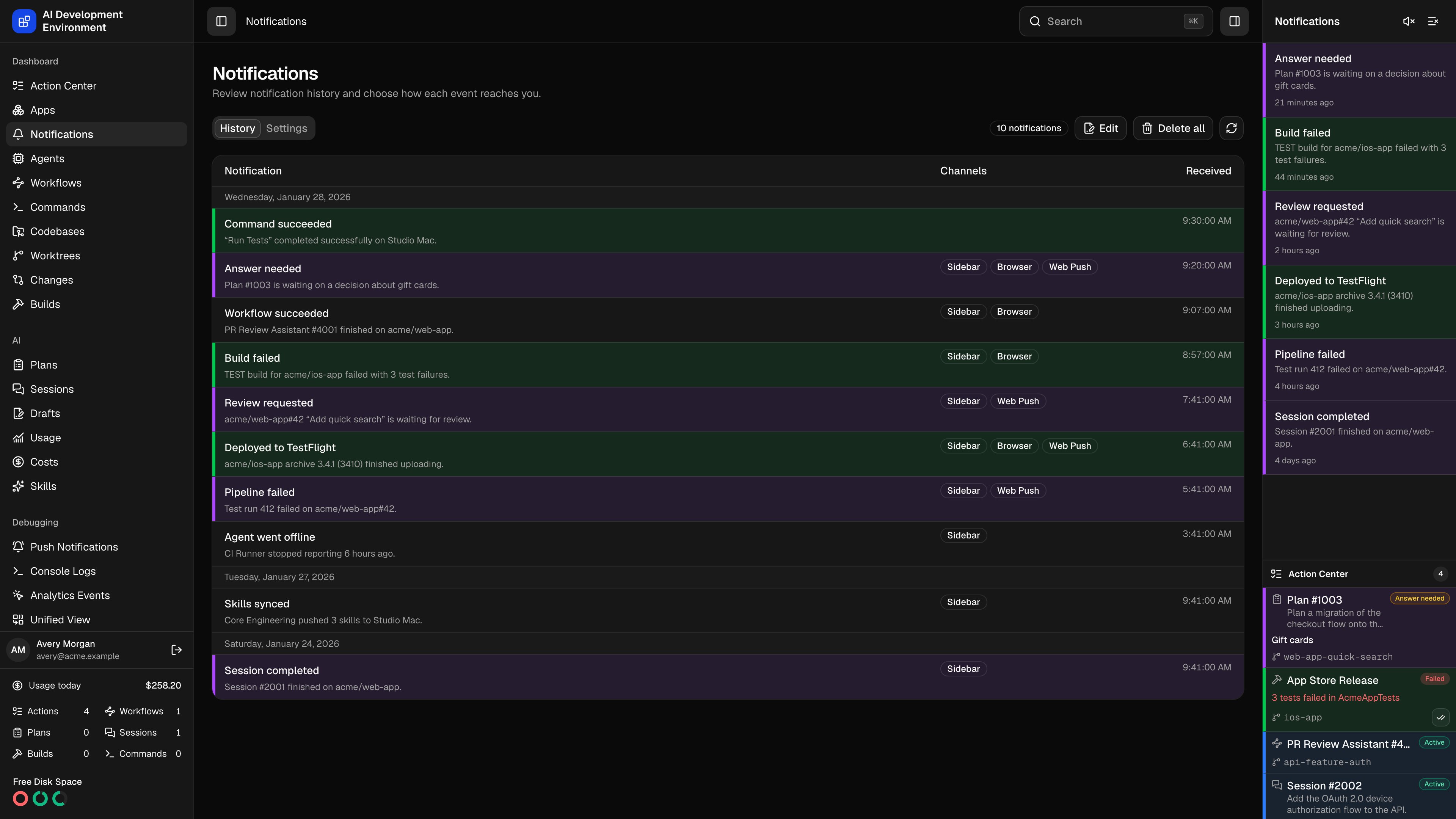Image resolution: width=1456 pixels, height=819 pixels.
Task: Click the refresh notifications icon button
Action: pyautogui.click(x=1231, y=128)
